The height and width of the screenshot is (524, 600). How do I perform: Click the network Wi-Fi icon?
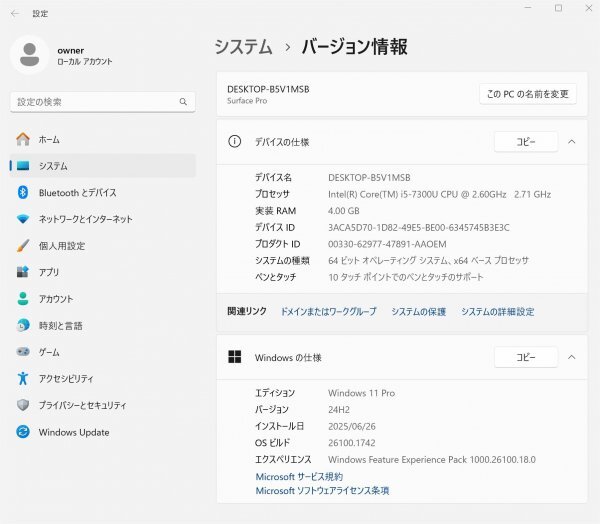[x=23, y=219]
